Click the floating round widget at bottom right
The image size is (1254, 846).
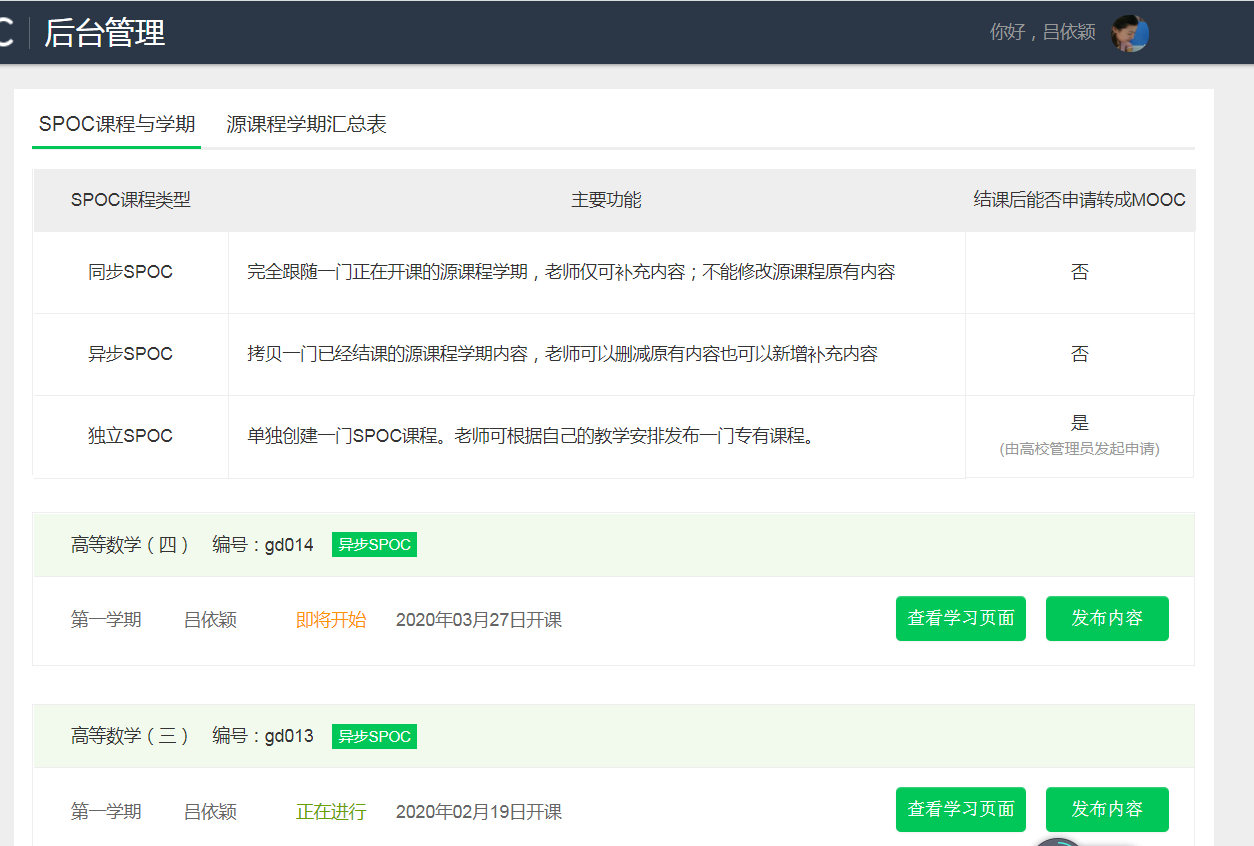[x=1058, y=841]
